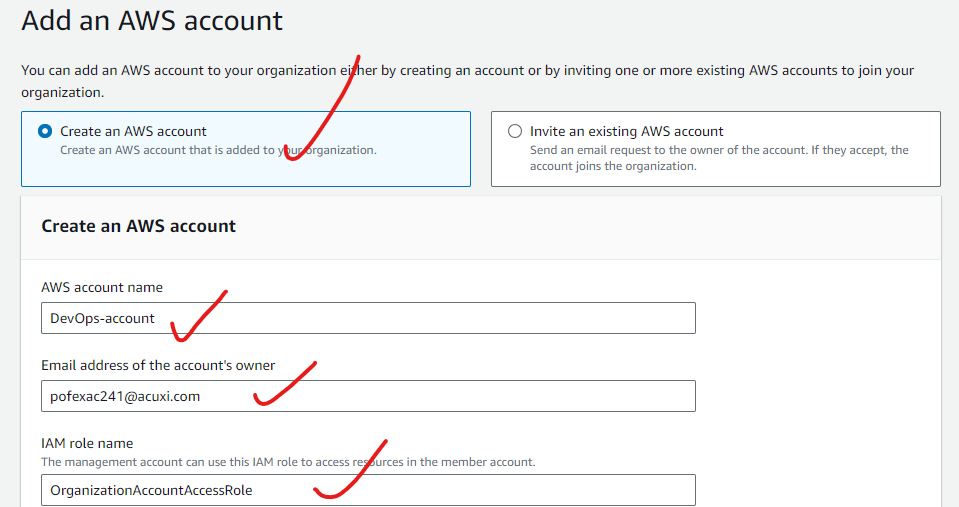Screen dimensions: 959x507
Task: Select the Create an AWS account radio button
Action: [x=45, y=131]
